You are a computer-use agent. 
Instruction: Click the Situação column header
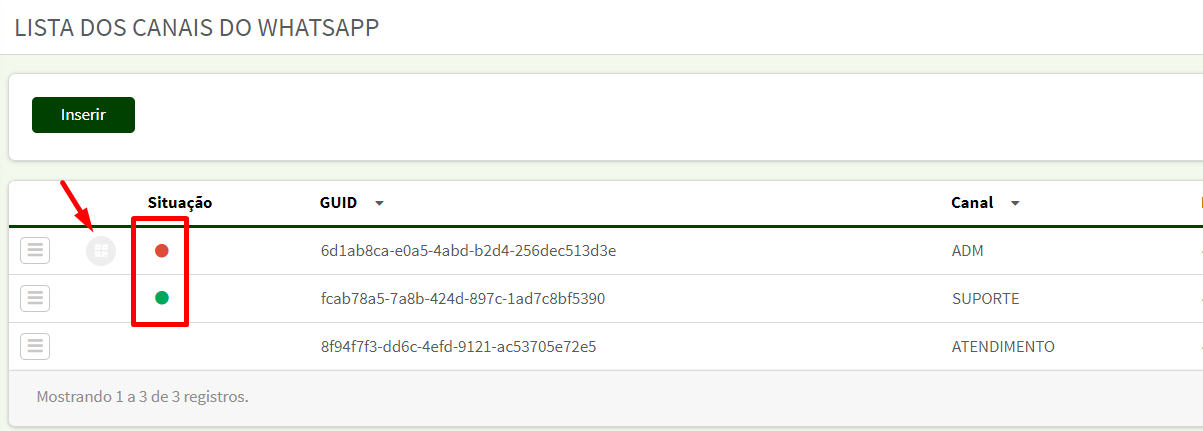click(180, 202)
